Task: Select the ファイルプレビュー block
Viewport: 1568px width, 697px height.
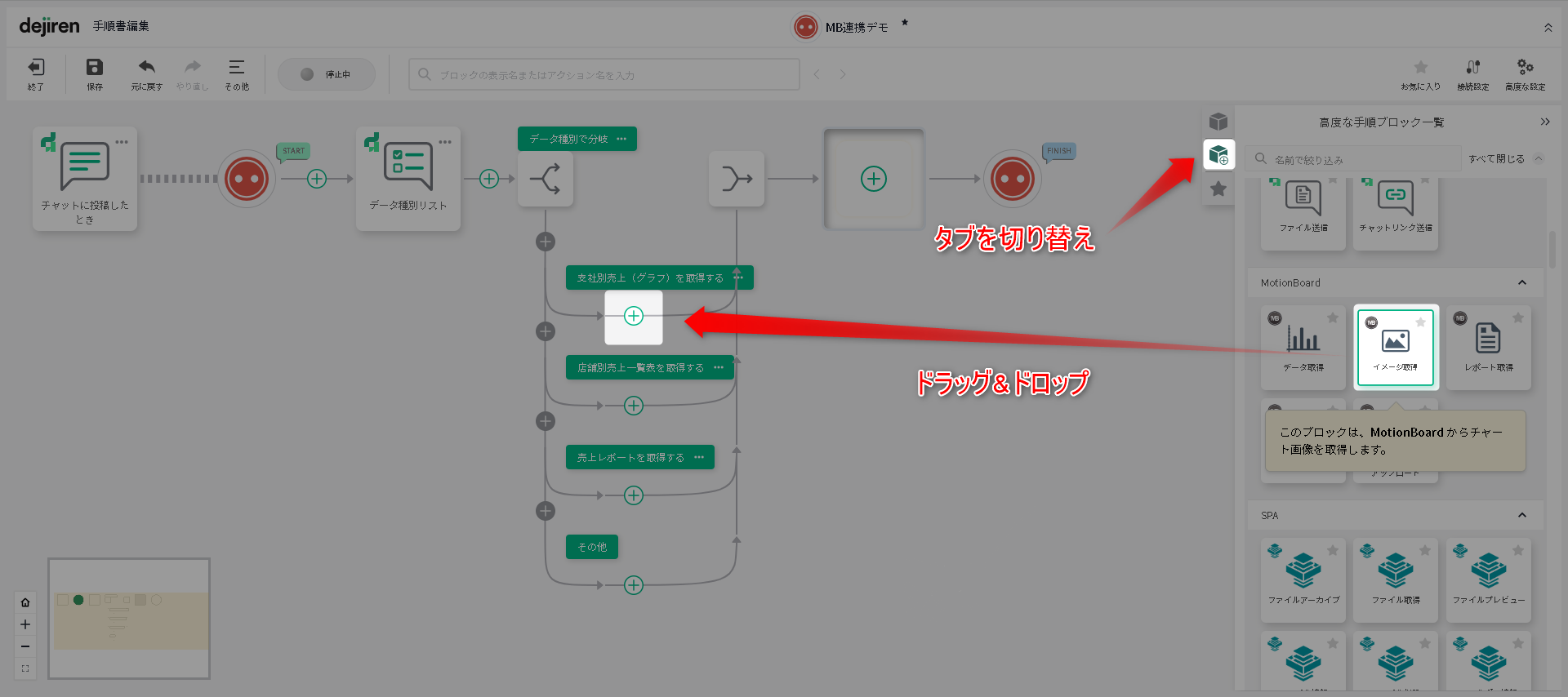Action: pos(1489,579)
